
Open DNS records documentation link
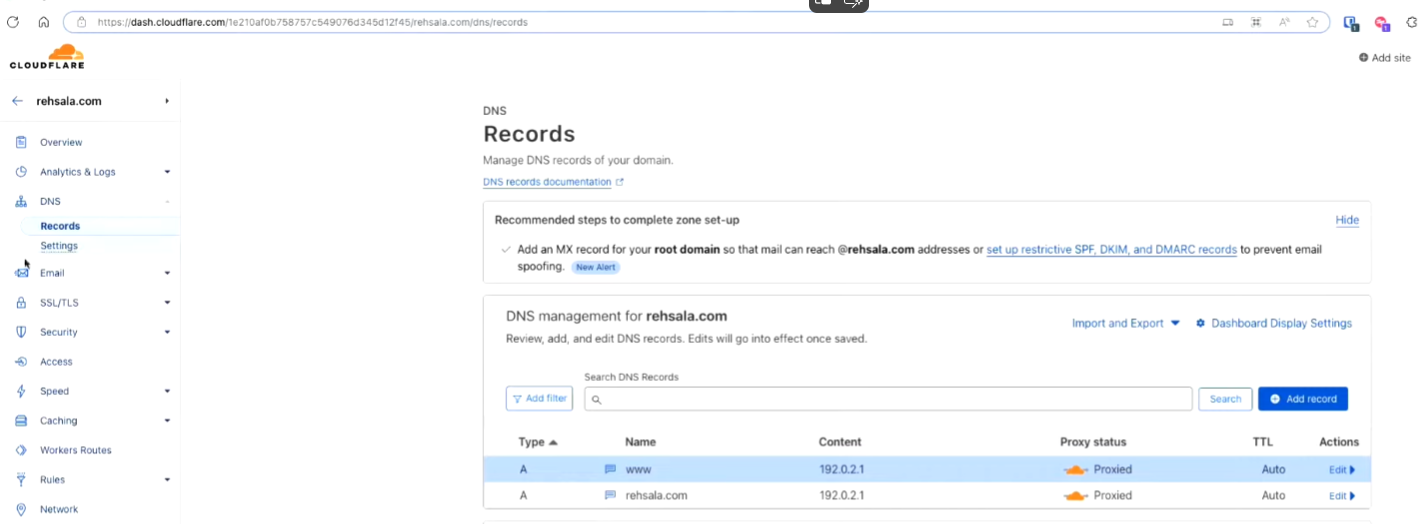(547, 182)
